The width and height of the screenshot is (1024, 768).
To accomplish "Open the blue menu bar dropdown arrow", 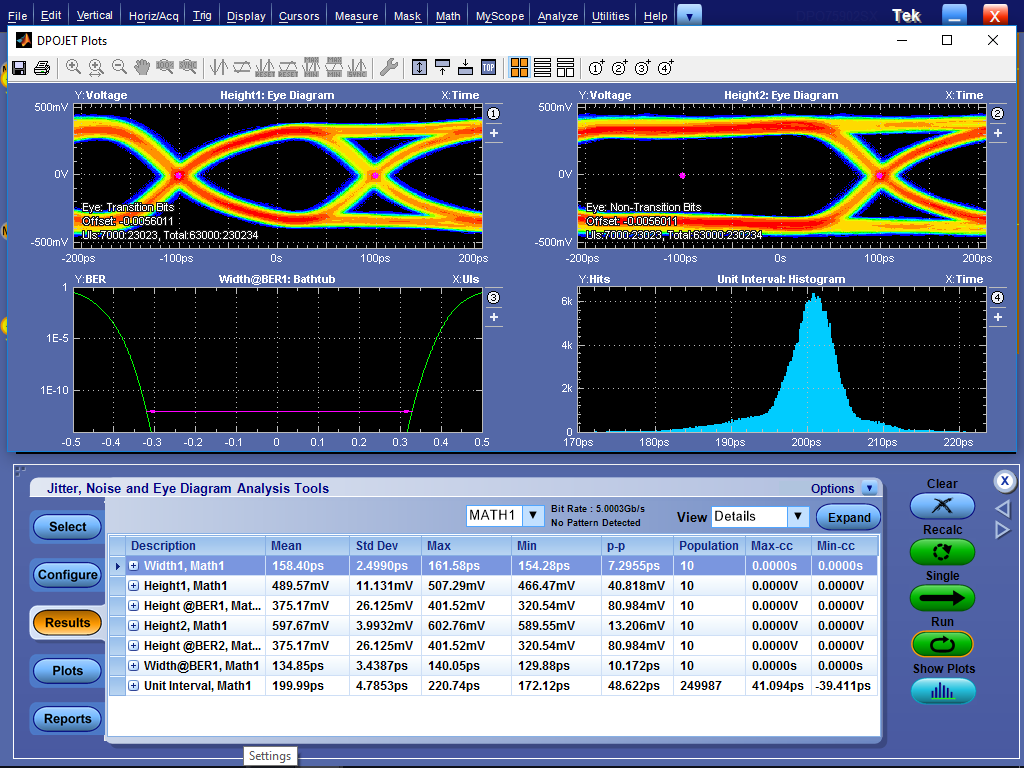I will pyautogui.click(x=689, y=16).
